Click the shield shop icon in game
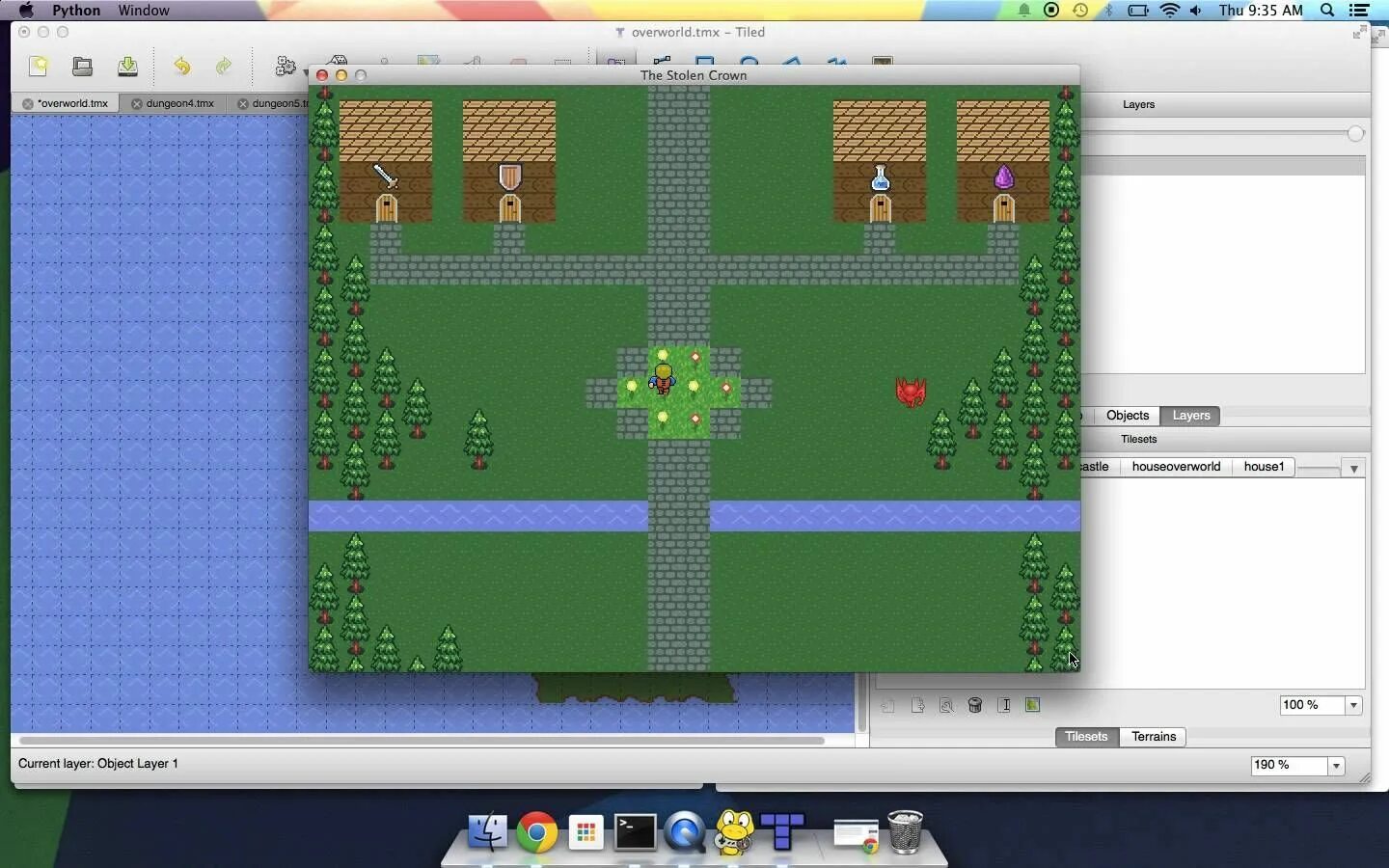1389x868 pixels. click(x=509, y=176)
